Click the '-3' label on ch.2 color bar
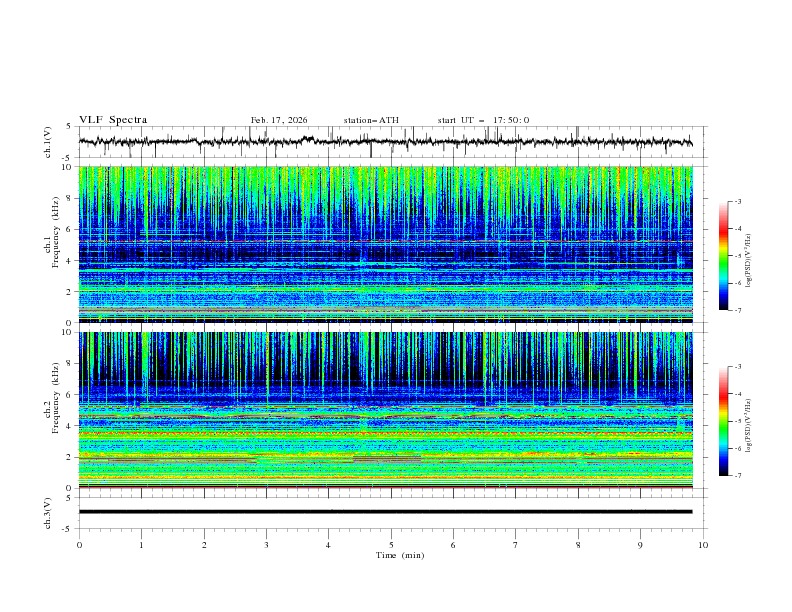This screenshot has width=792, height=612. [x=737, y=367]
